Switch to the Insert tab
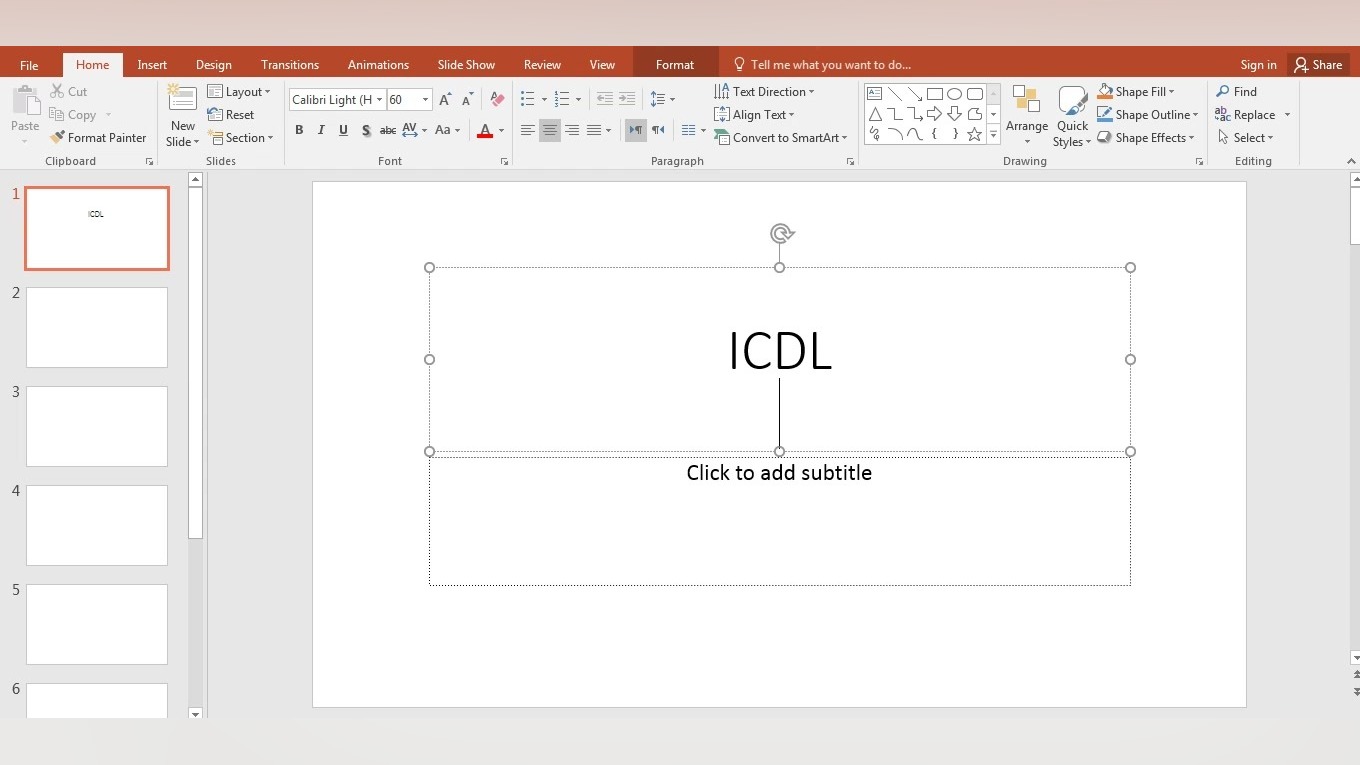 click(152, 65)
